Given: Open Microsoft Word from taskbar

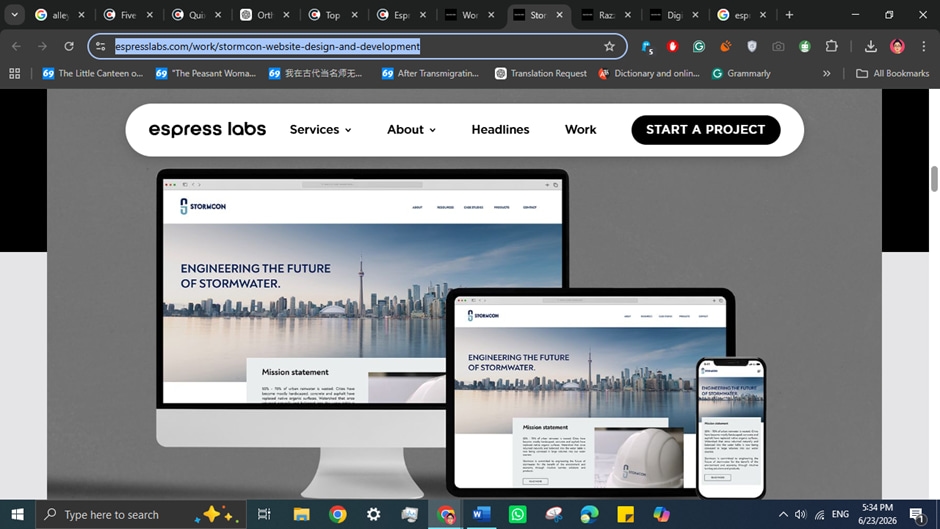Looking at the screenshot, I should pyautogui.click(x=481, y=514).
